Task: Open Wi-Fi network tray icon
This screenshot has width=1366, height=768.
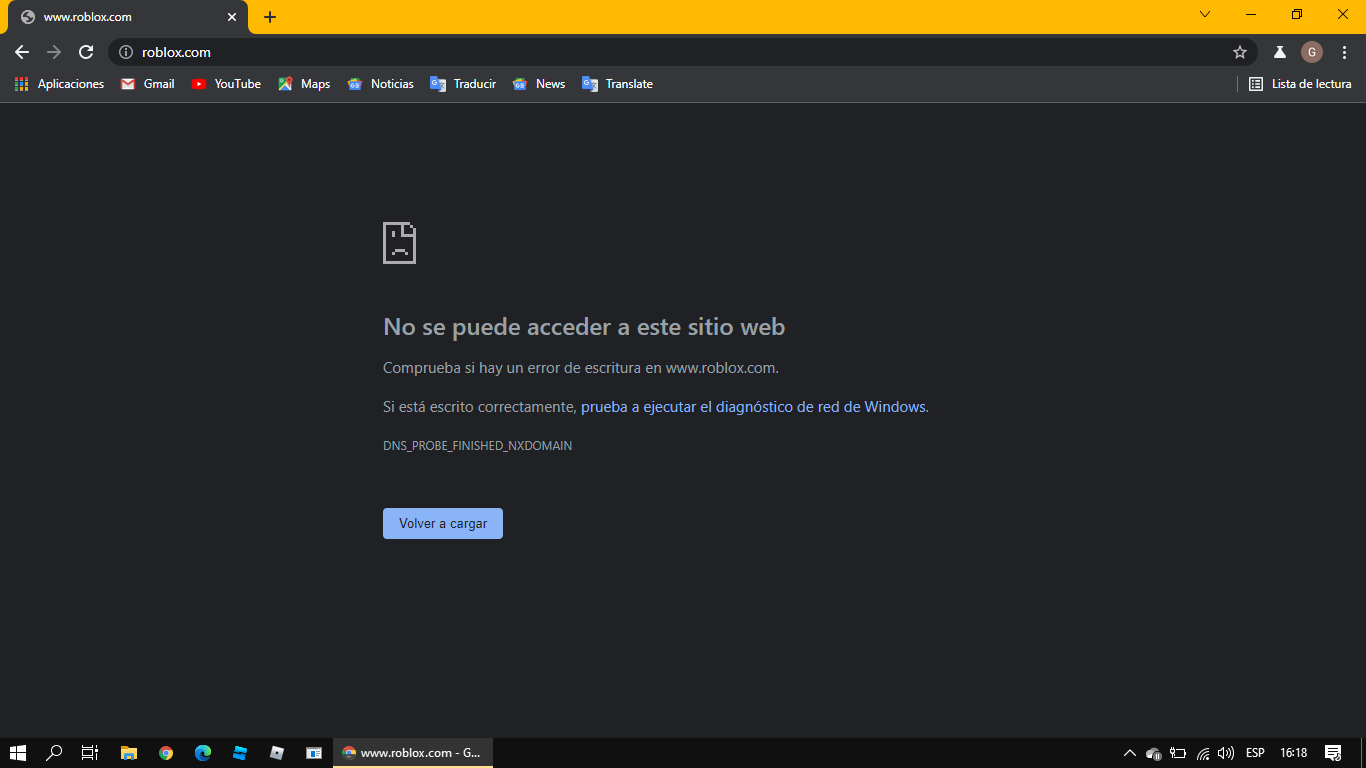Action: (x=1203, y=753)
